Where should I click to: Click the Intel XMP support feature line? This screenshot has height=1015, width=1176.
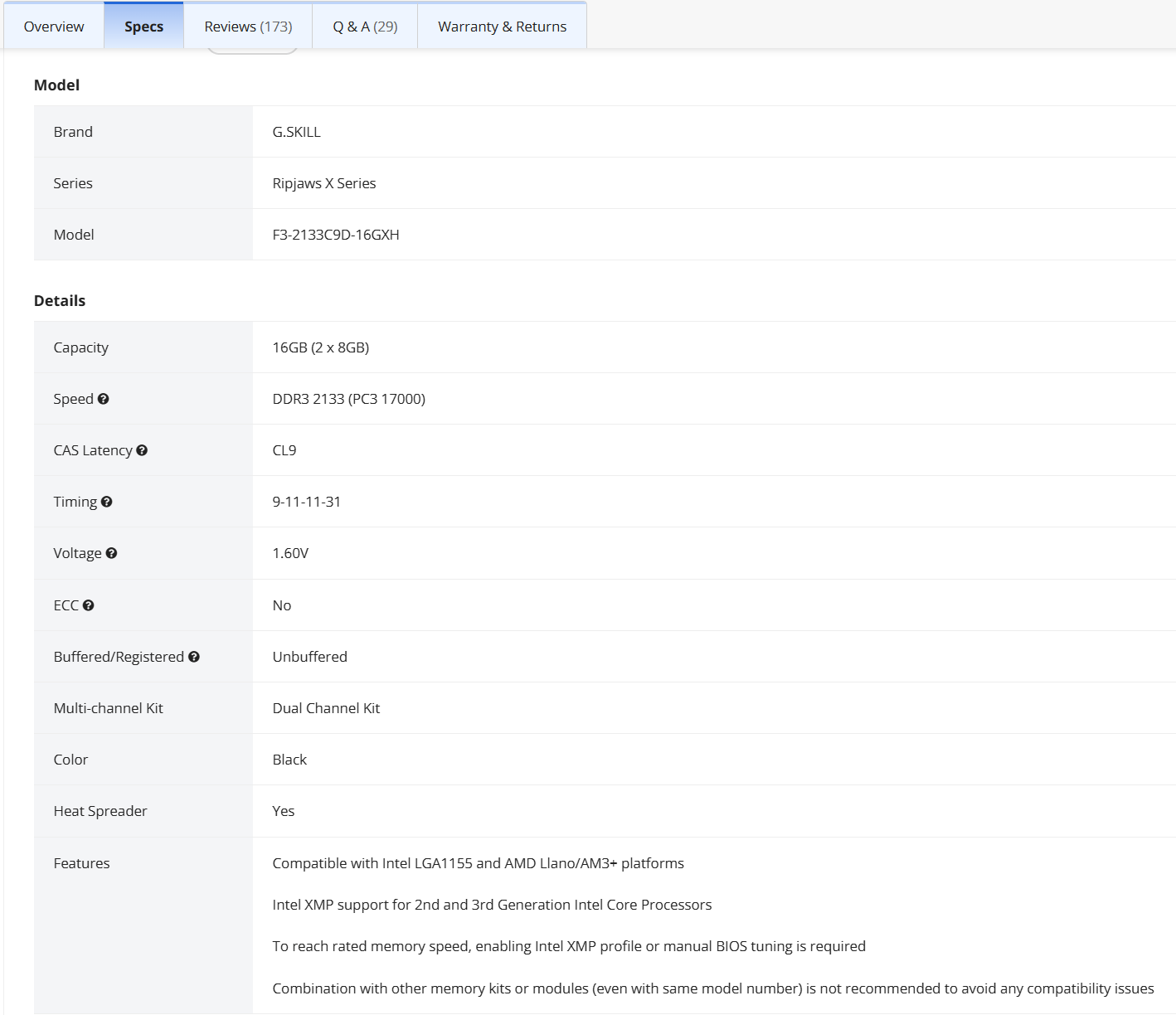[x=492, y=905]
